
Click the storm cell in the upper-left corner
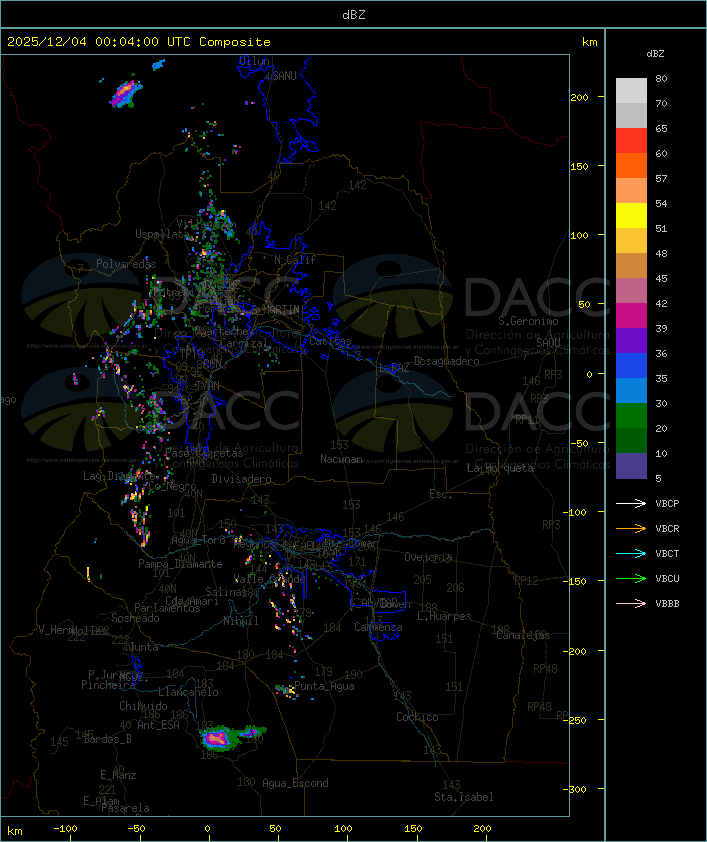coord(126,93)
